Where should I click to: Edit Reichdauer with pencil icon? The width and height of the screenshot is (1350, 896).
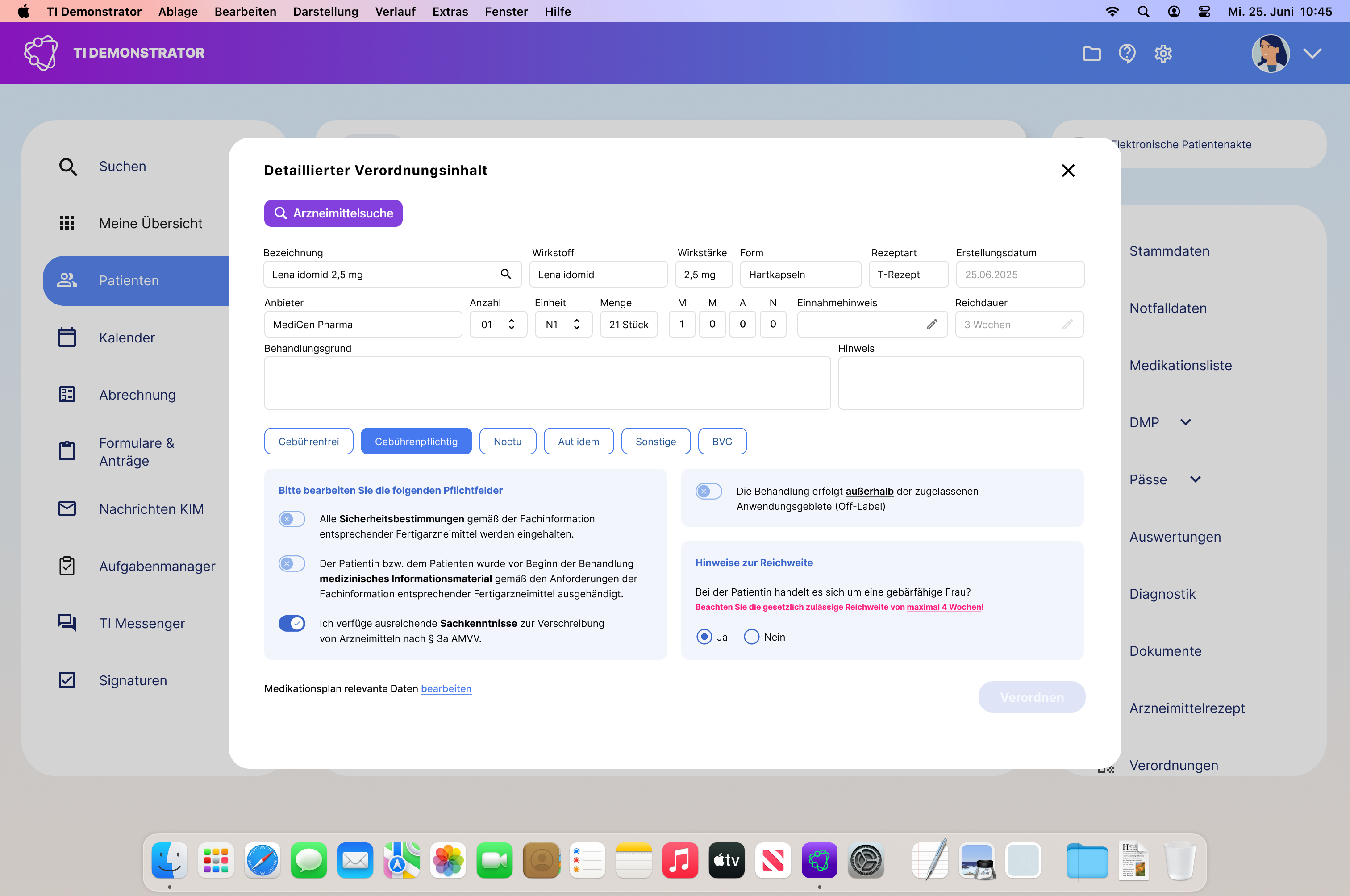[x=1067, y=325]
